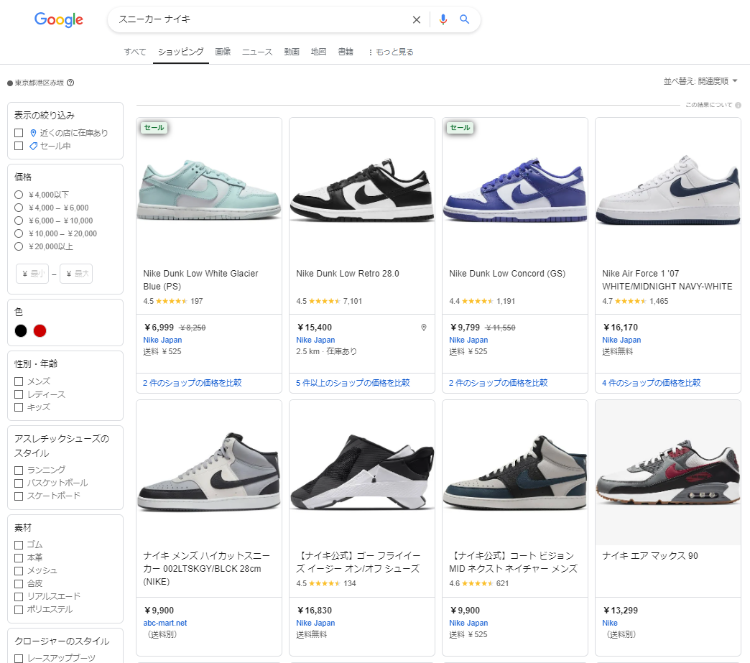Check the レディース filter

19,394
